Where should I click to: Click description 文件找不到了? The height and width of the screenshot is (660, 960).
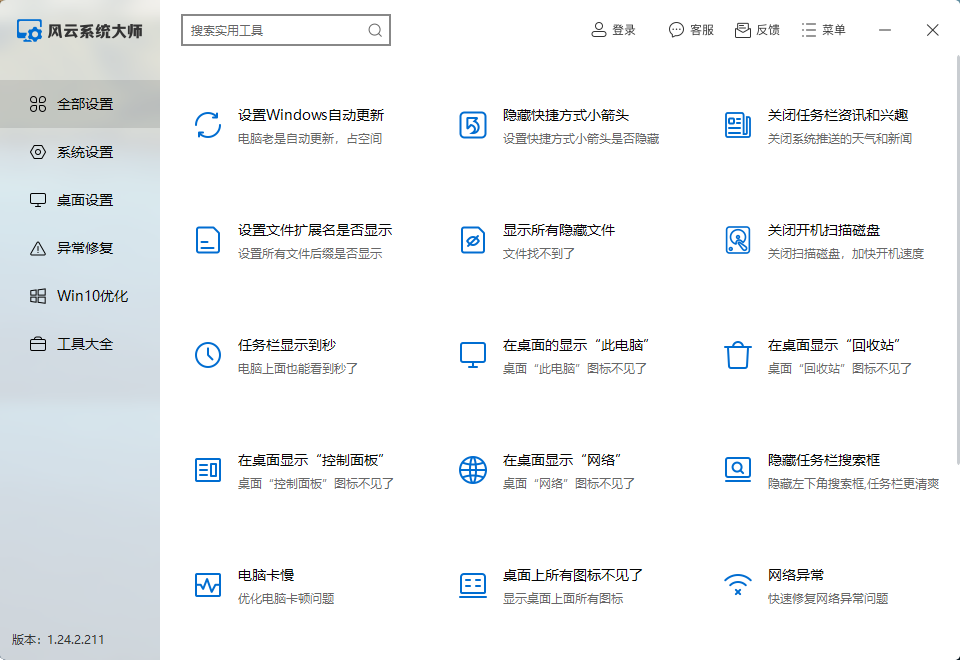click(539, 253)
